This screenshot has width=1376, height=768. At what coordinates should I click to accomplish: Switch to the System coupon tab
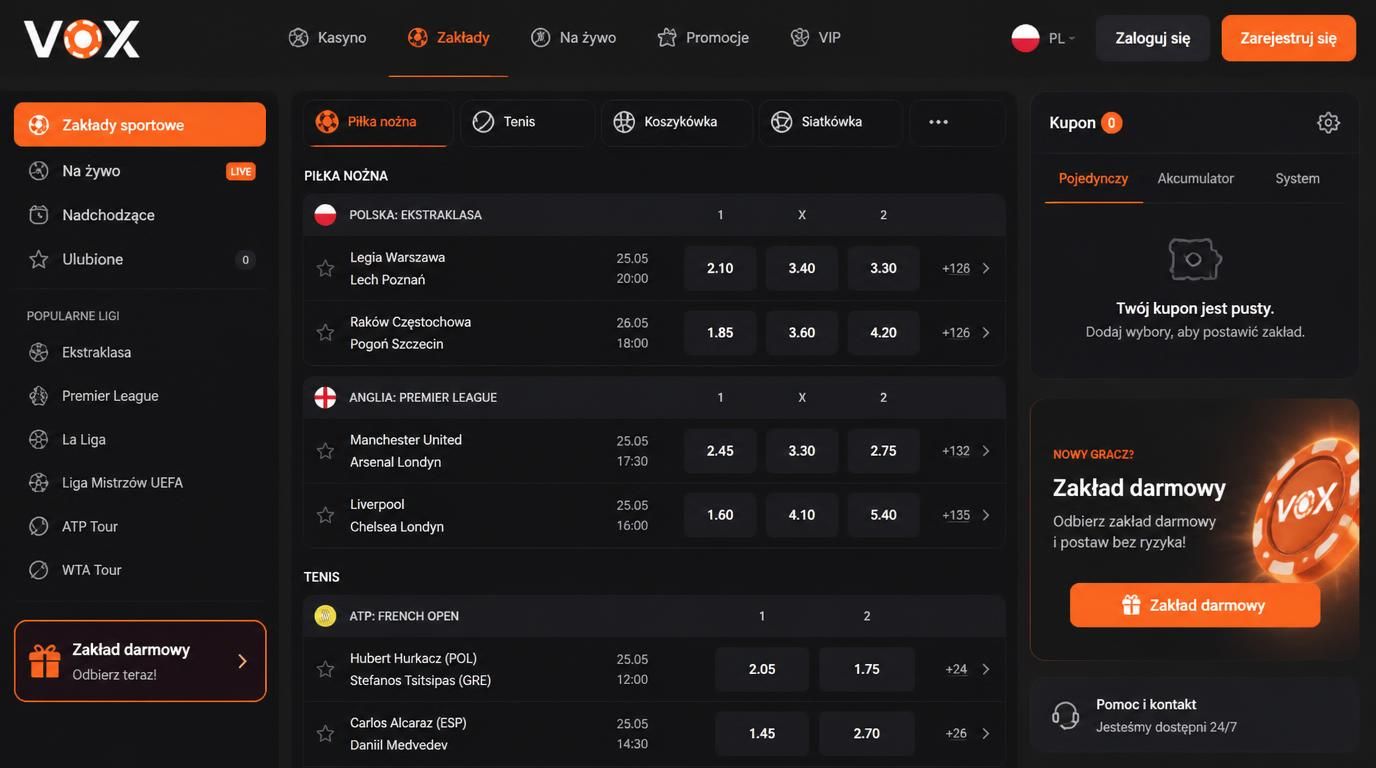(1298, 178)
